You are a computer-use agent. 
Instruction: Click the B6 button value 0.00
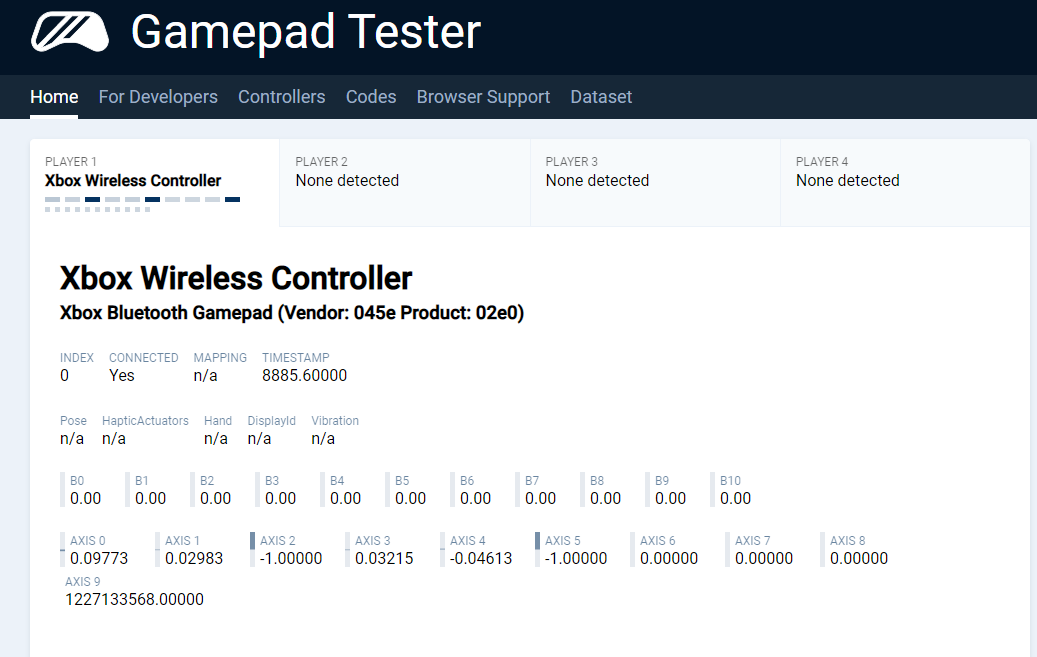(x=476, y=498)
